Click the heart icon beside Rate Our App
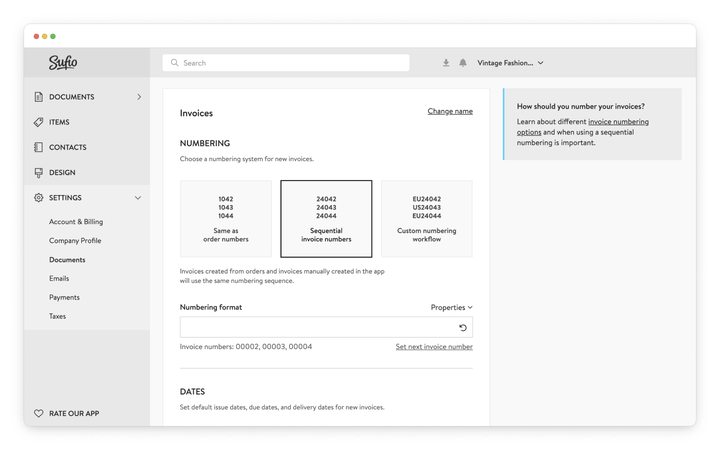Viewport: 720px width, 450px height. coord(39,413)
